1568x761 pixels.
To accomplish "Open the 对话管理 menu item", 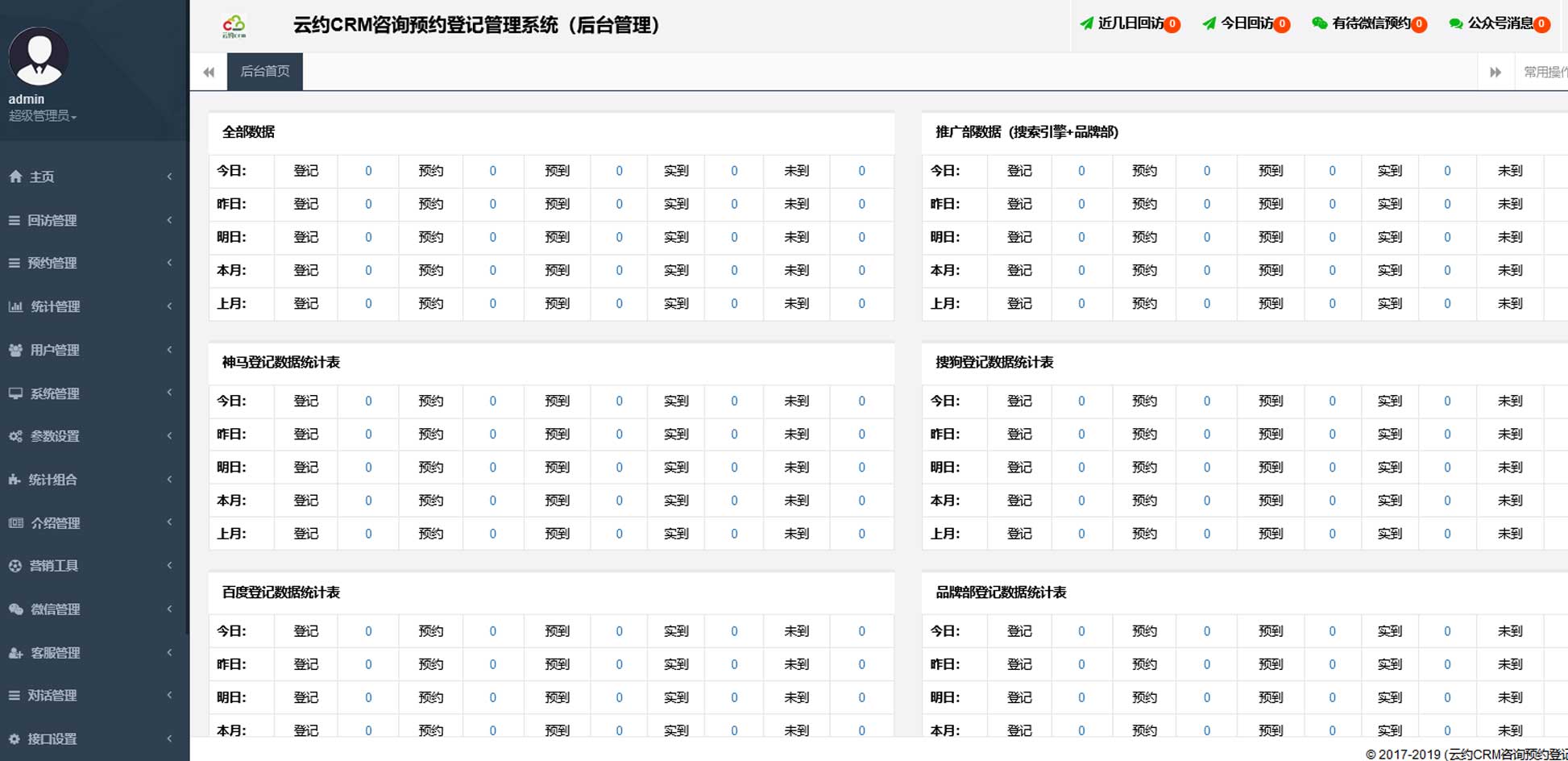I will click(x=52, y=695).
